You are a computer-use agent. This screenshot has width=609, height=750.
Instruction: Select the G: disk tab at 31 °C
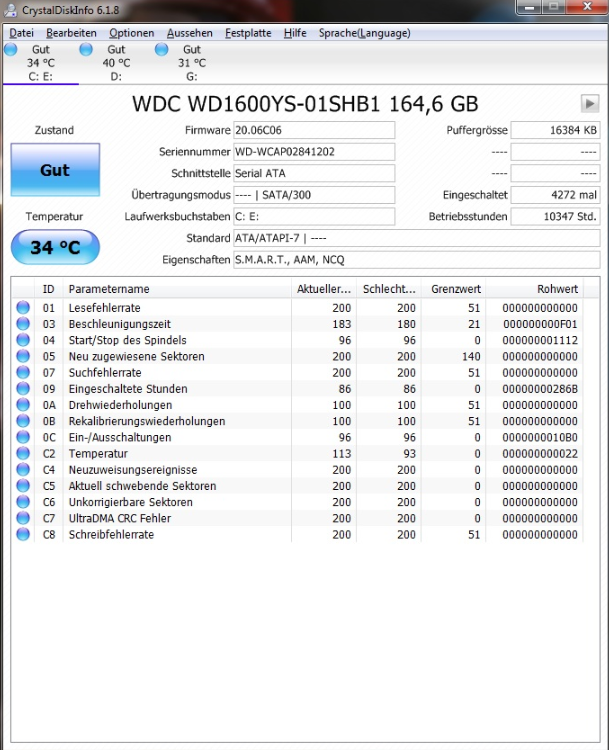[192, 63]
